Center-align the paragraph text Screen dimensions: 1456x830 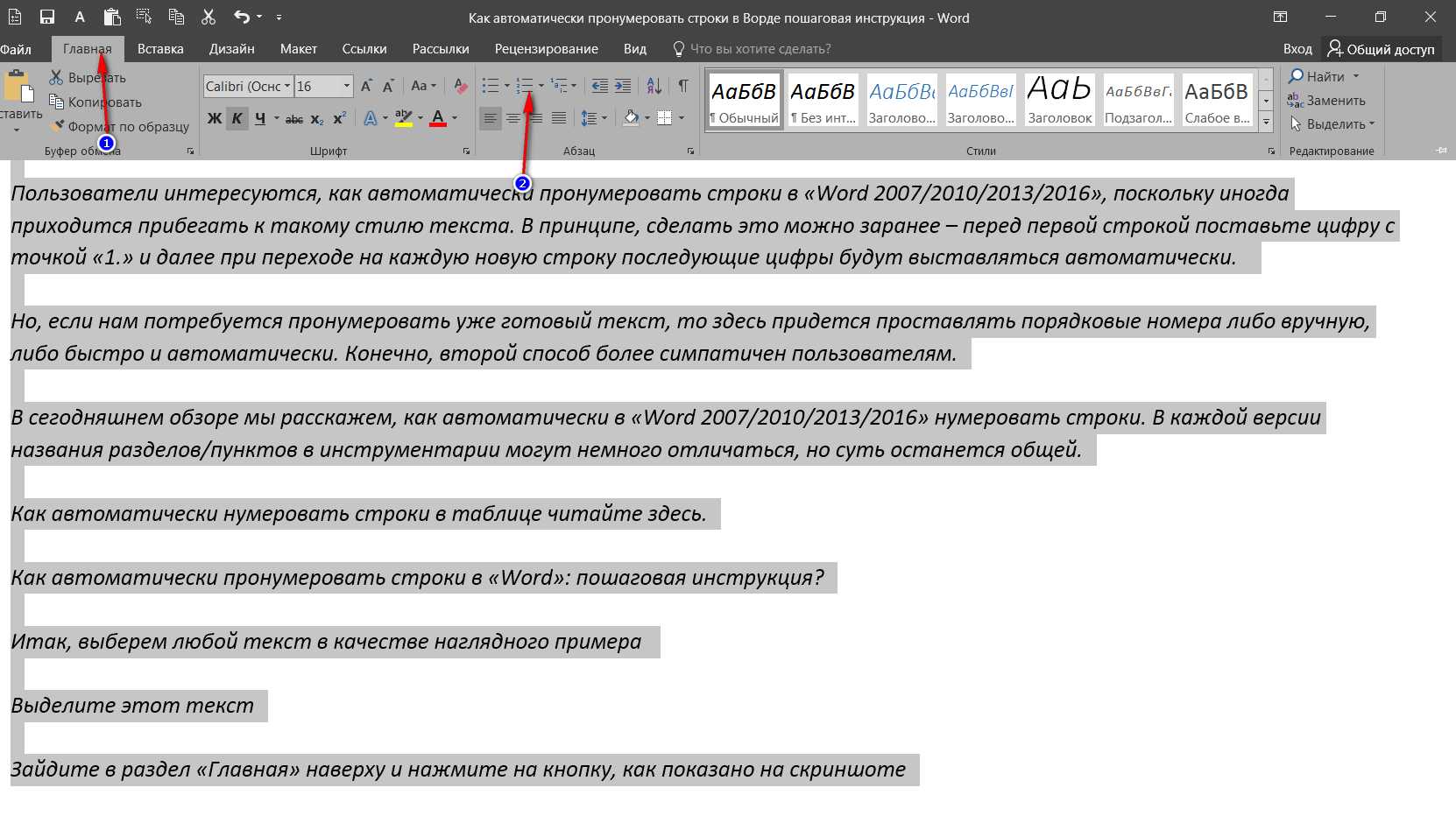pyautogui.click(x=513, y=118)
